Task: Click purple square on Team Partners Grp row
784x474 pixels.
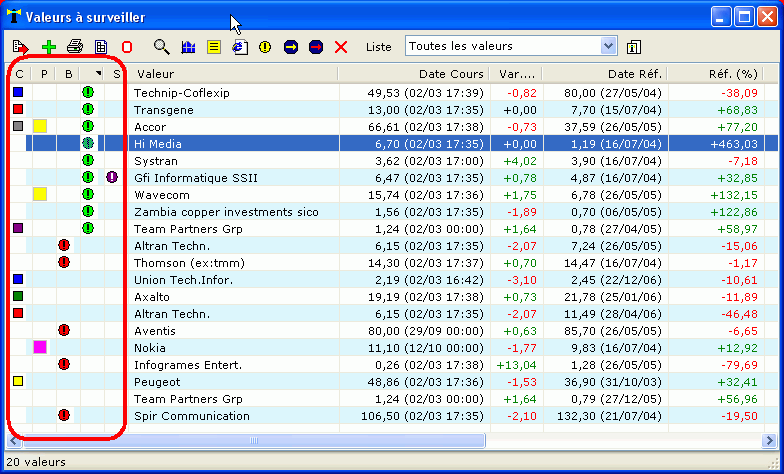Action: point(18,228)
